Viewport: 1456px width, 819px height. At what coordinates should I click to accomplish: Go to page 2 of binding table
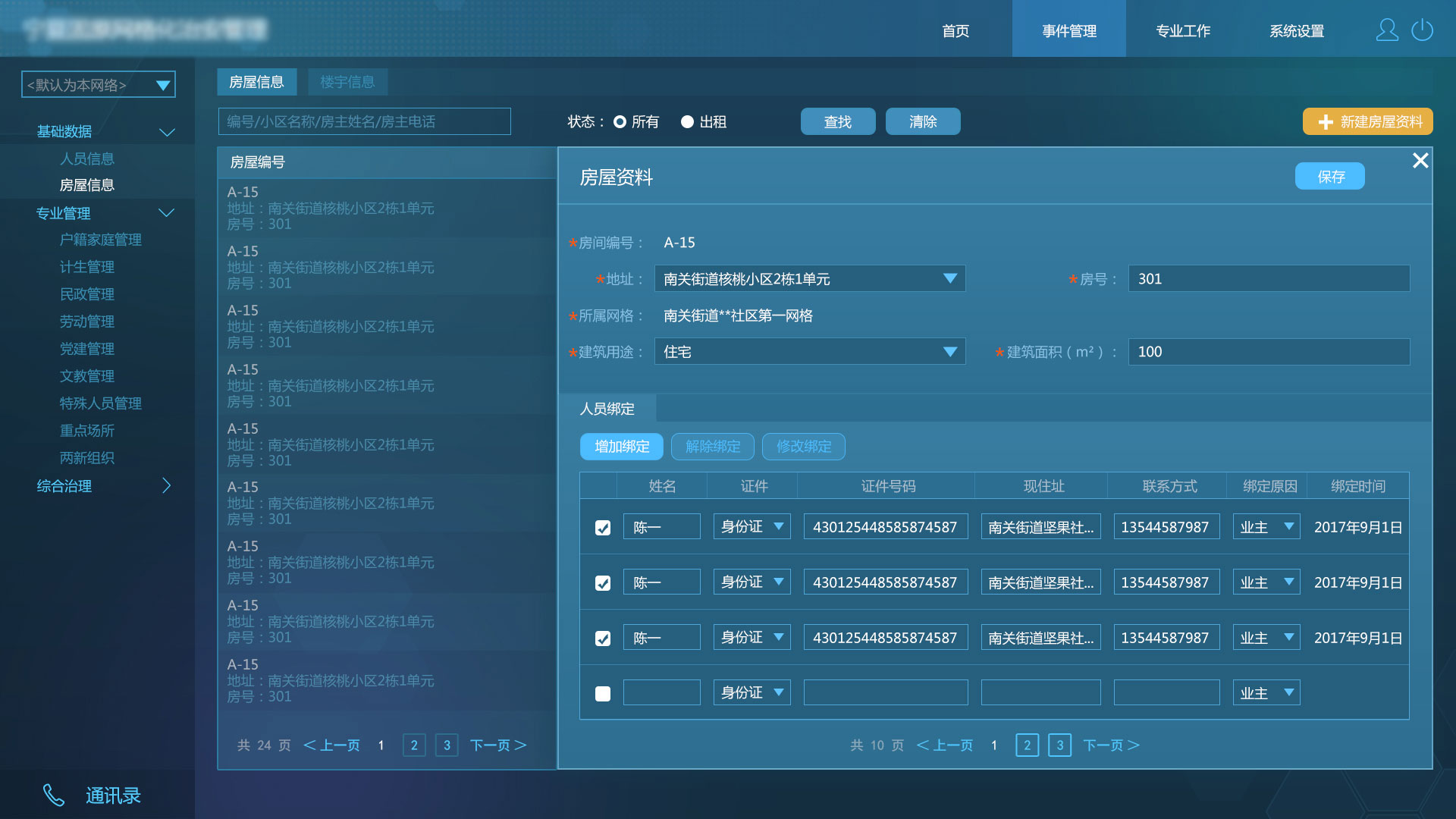click(x=1027, y=745)
